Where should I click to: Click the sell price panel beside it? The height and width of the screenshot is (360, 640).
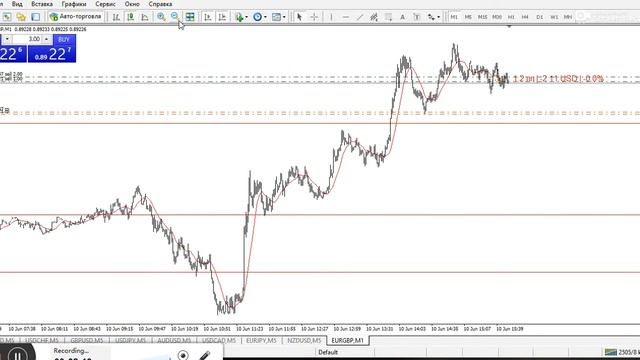(x=13, y=54)
